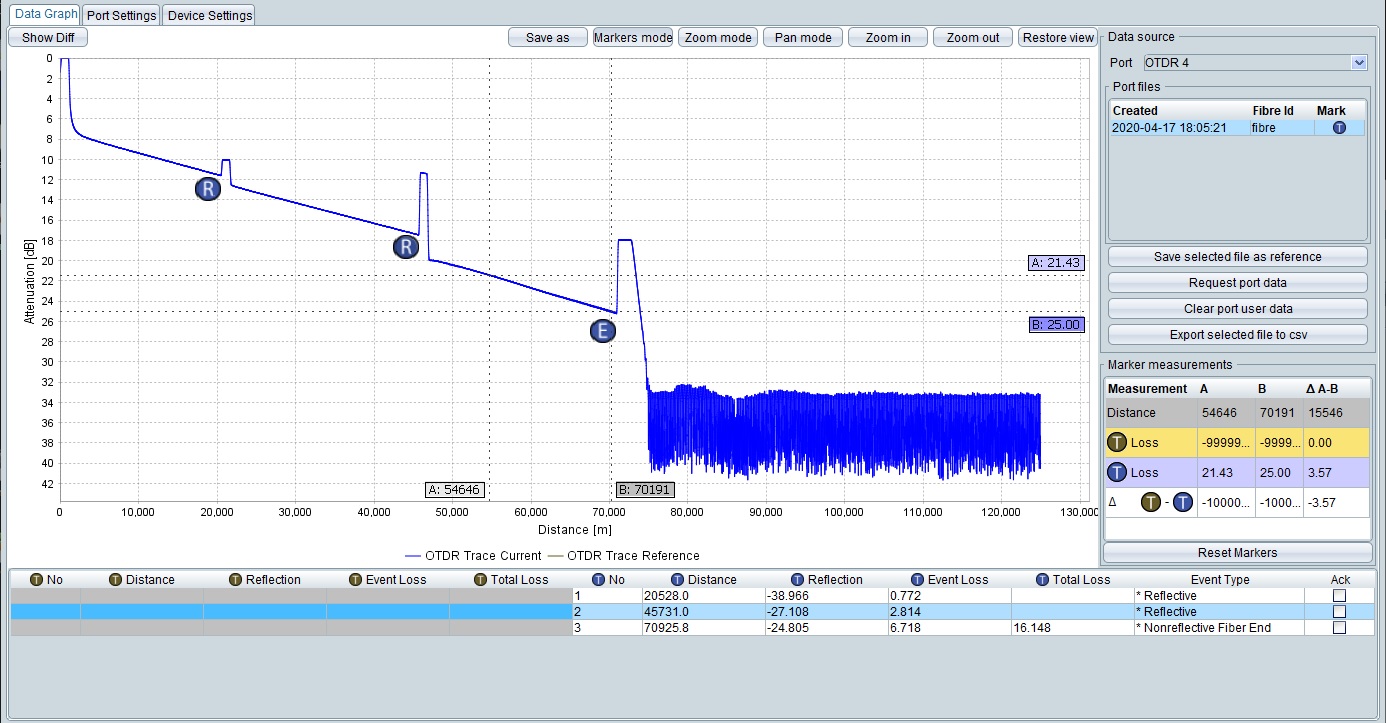Click Export selected file to csv
The height and width of the screenshot is (723, 1386).
(1237, 335)
